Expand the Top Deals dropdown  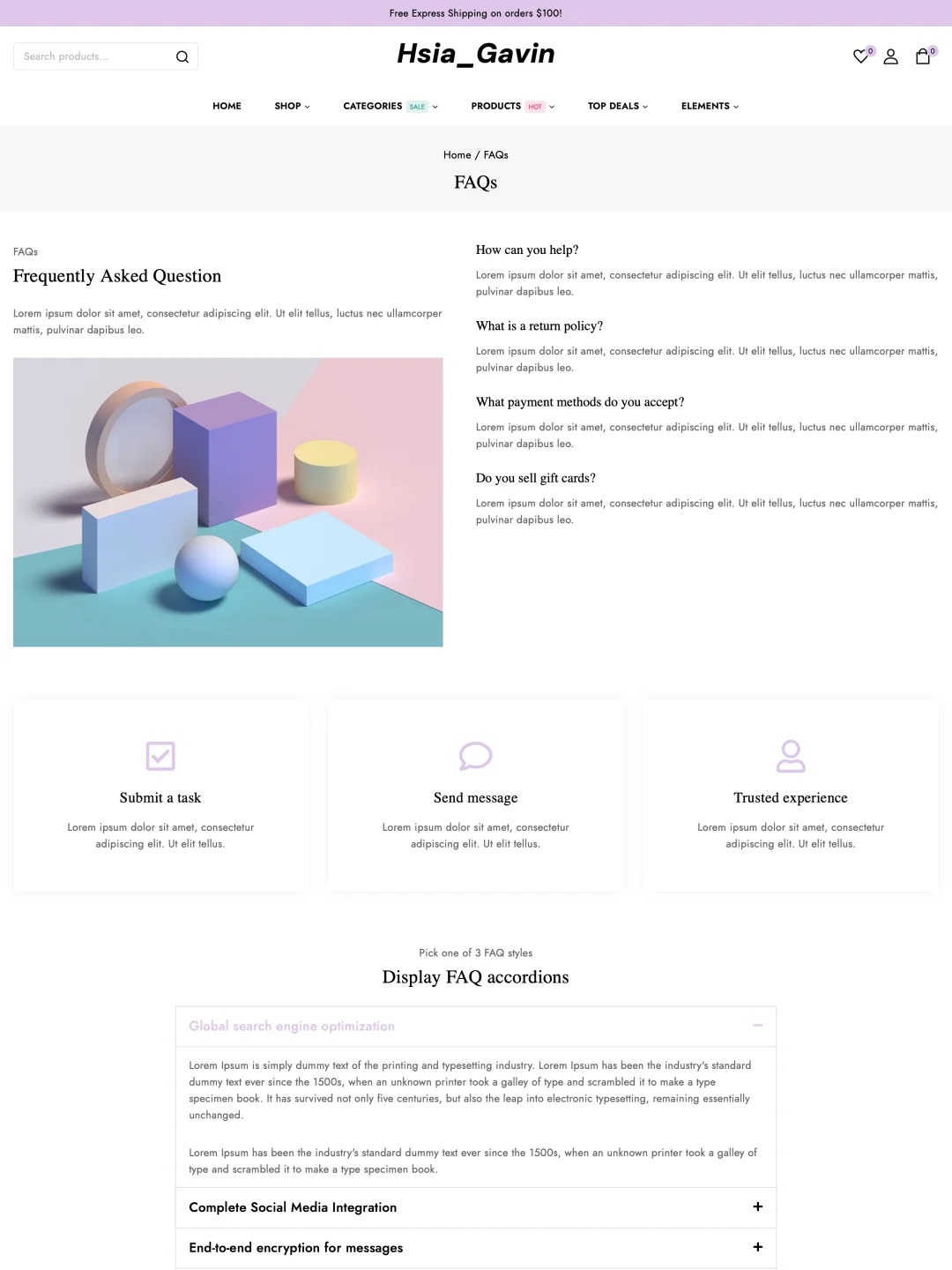(x=617, y=106)
